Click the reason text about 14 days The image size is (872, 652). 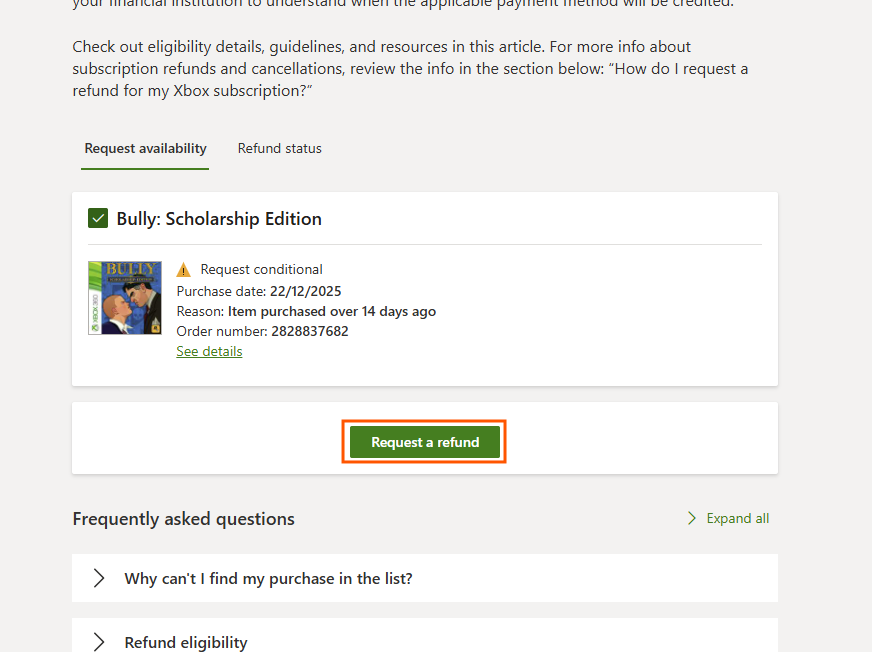(x=331, y=312)
